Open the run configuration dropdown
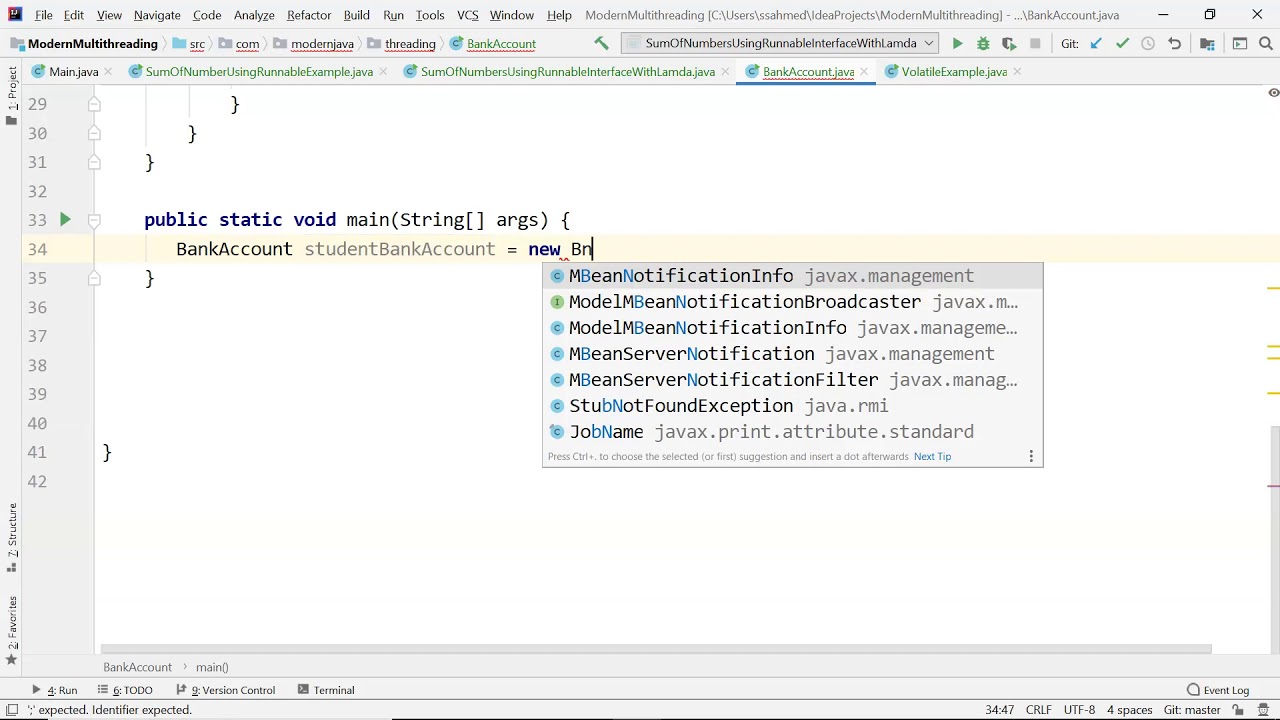The image size is (1280, 720). [779, 44]
